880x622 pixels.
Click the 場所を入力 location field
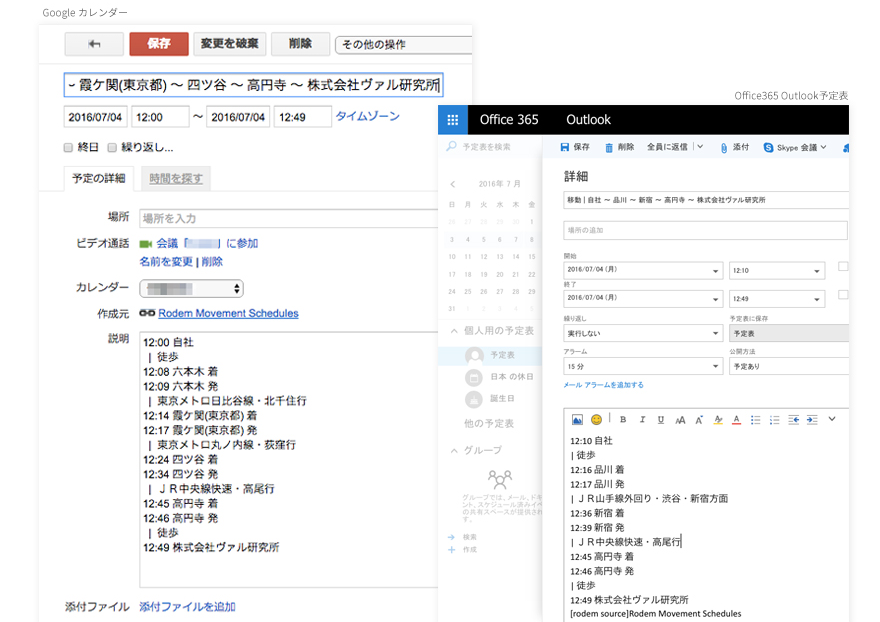(288, 218)
